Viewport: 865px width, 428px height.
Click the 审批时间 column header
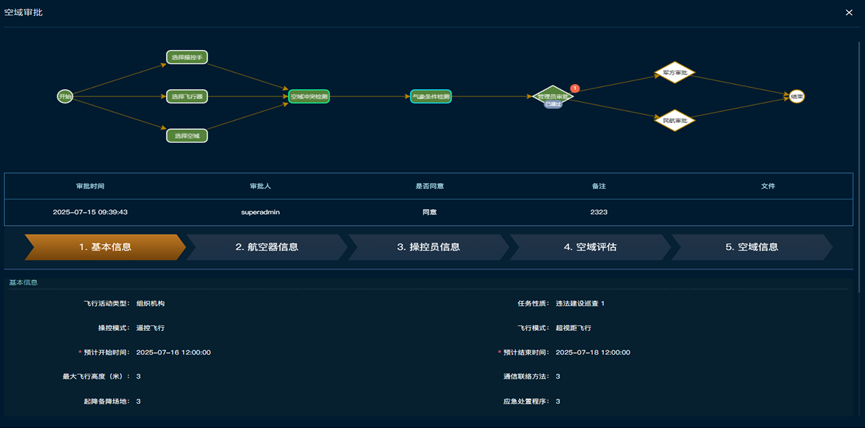pyautogui.click(x=90, y=186)
